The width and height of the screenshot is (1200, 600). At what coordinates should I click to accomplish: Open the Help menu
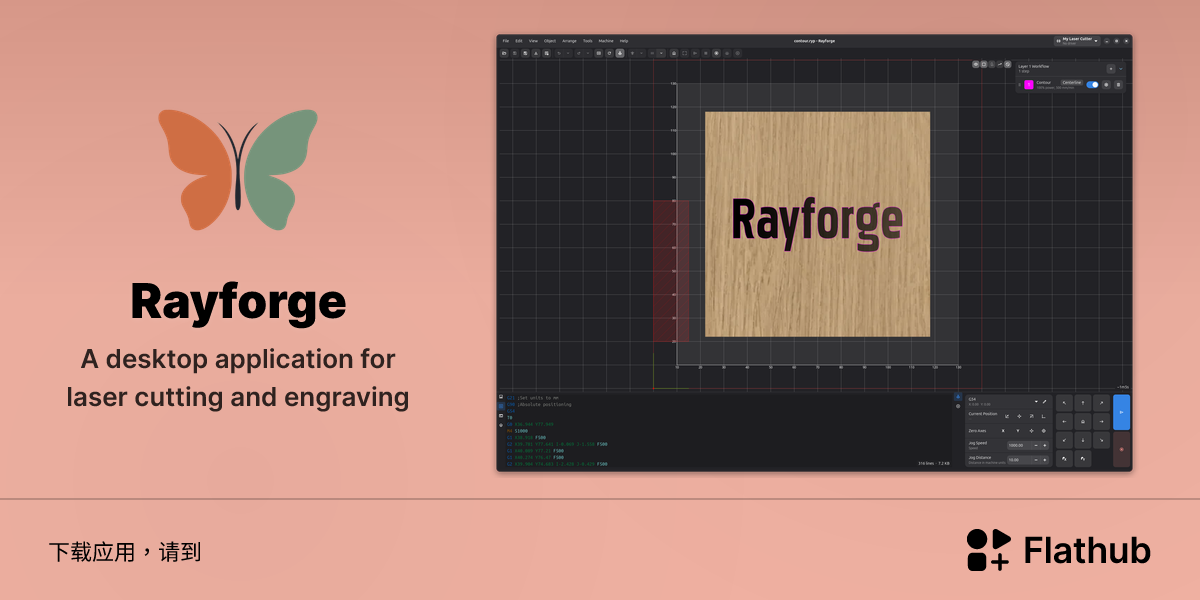624,41
